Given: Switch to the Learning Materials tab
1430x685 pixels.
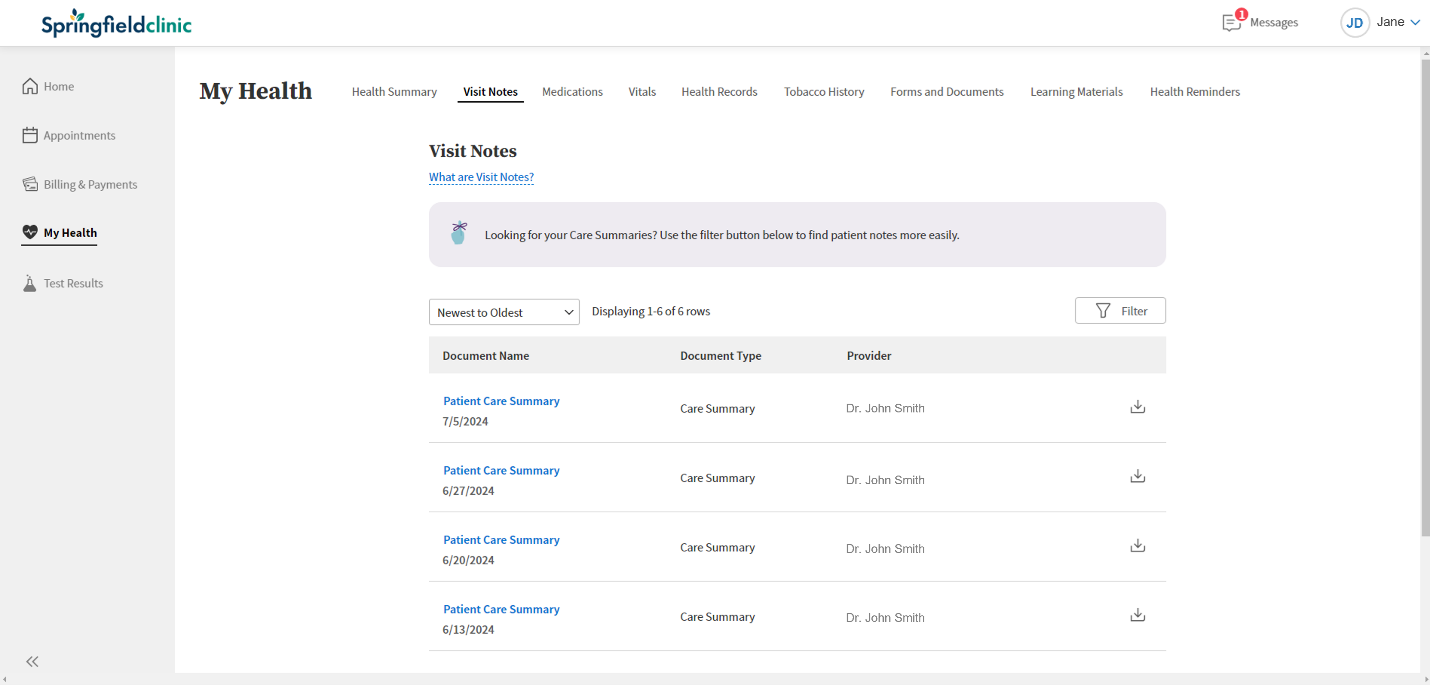Looking at the screenshot, I should [x=1076, y=92].
